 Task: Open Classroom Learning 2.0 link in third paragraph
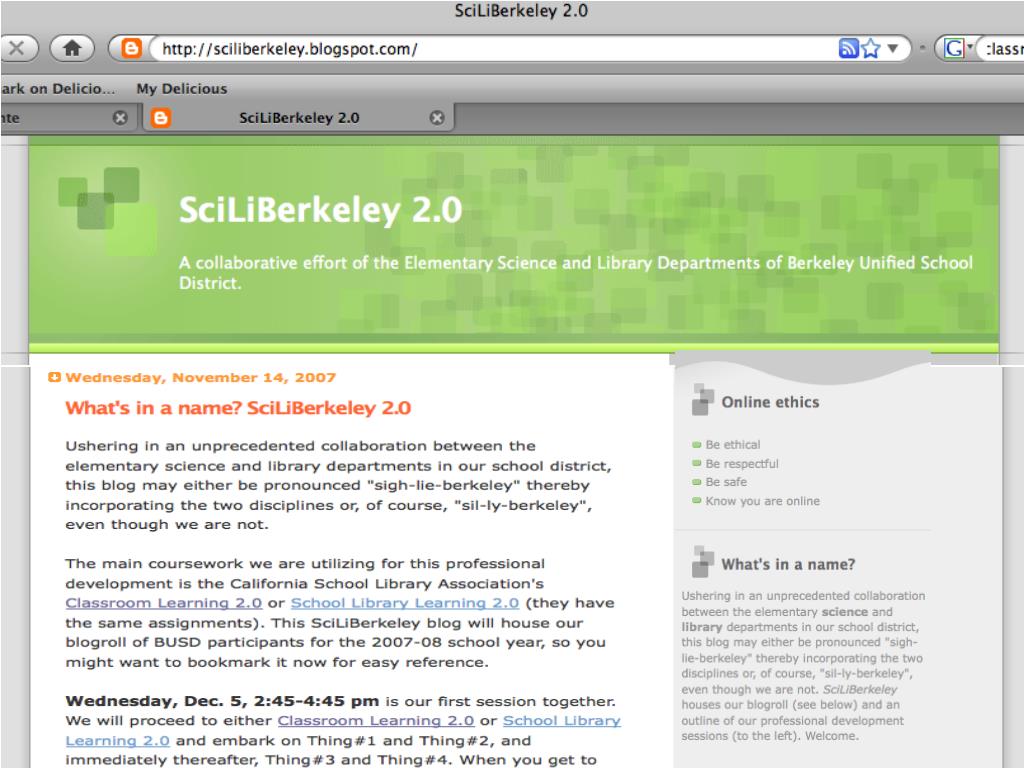(x=376, y=720)
